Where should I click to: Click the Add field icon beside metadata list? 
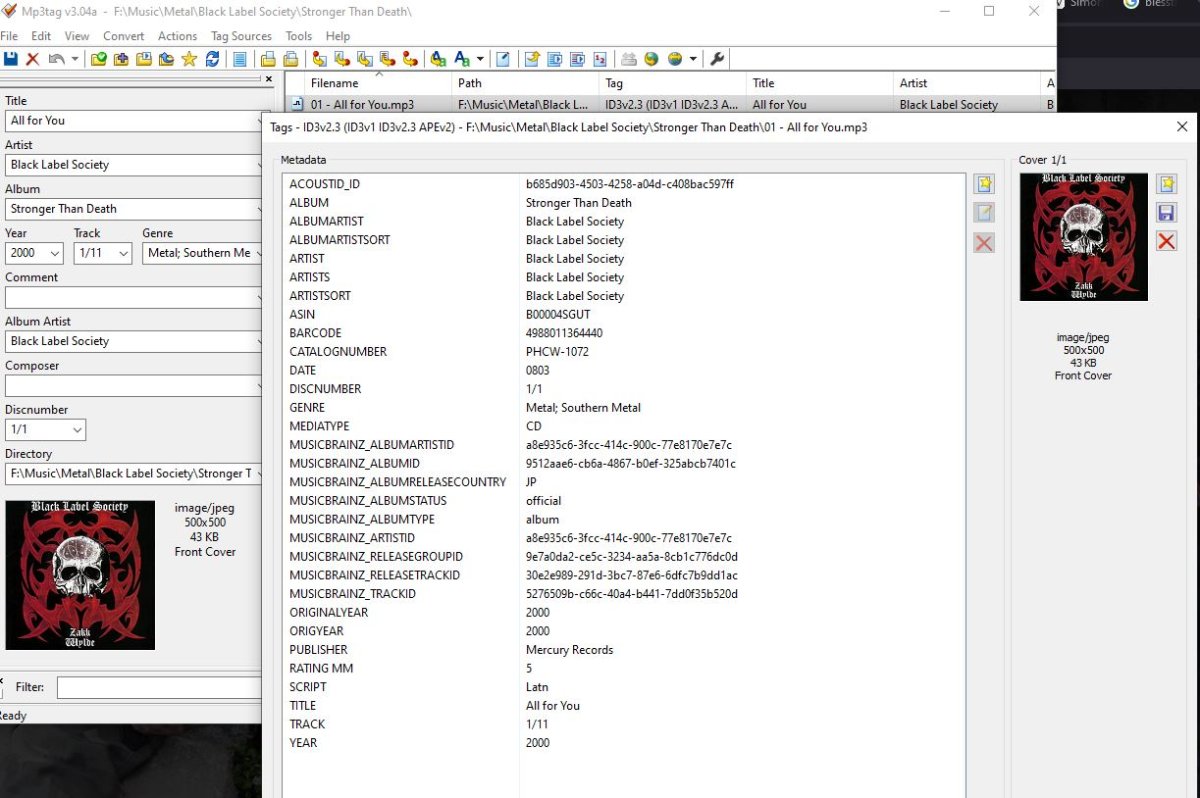[984, 184]
